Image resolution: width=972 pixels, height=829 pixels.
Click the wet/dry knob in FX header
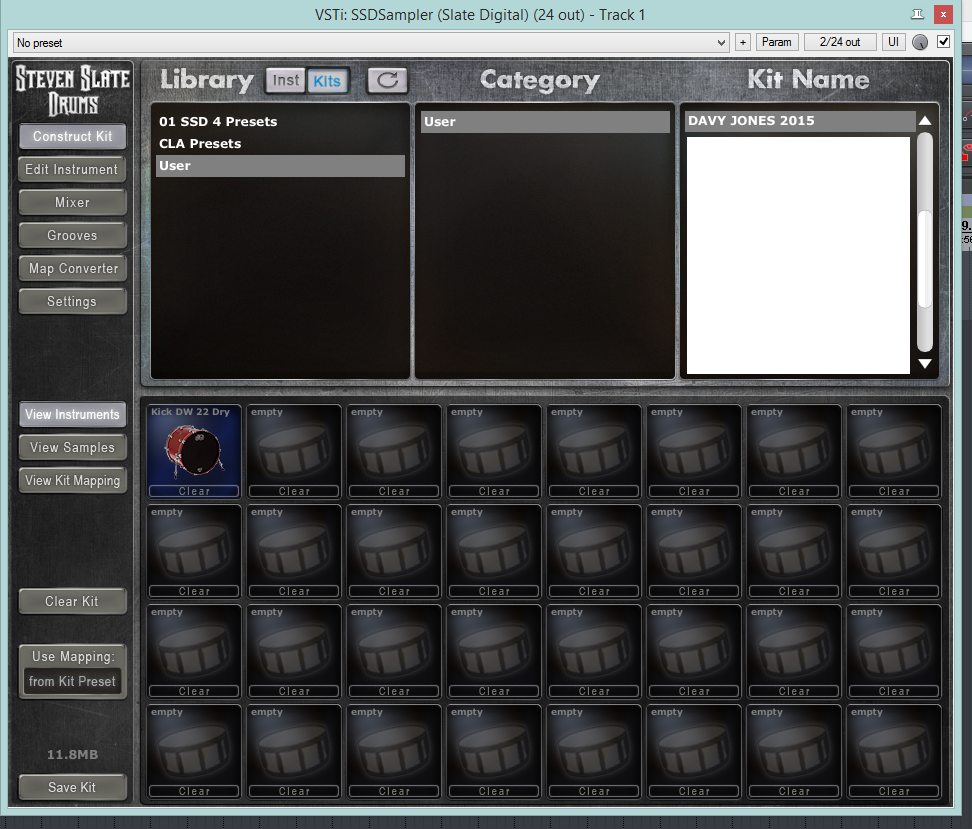[x=920, y=42]
